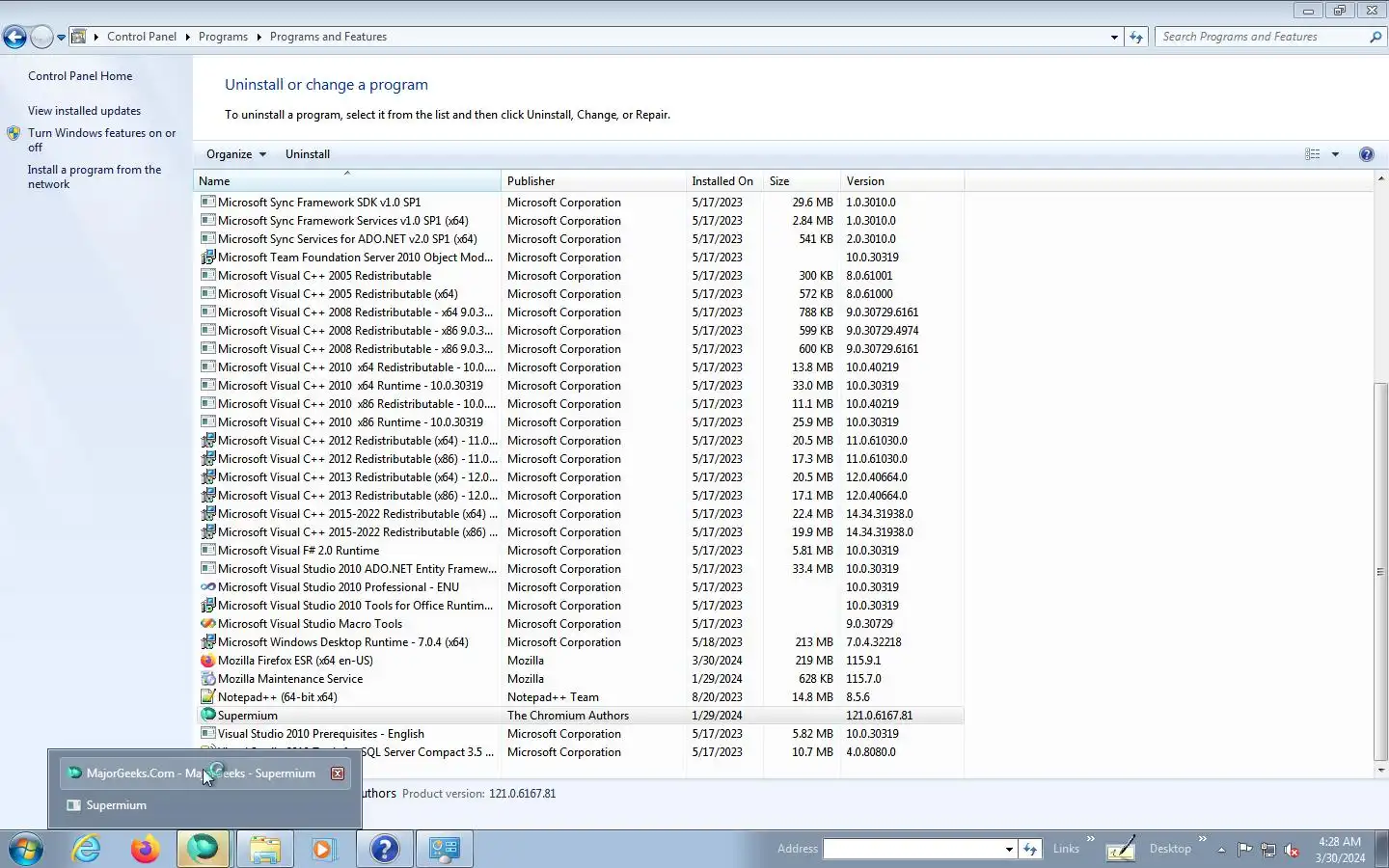The width and height of the screenshot is (1389, 868).
Task: Click the 115.9.1 version cell
Action: (x=863, y=661)
